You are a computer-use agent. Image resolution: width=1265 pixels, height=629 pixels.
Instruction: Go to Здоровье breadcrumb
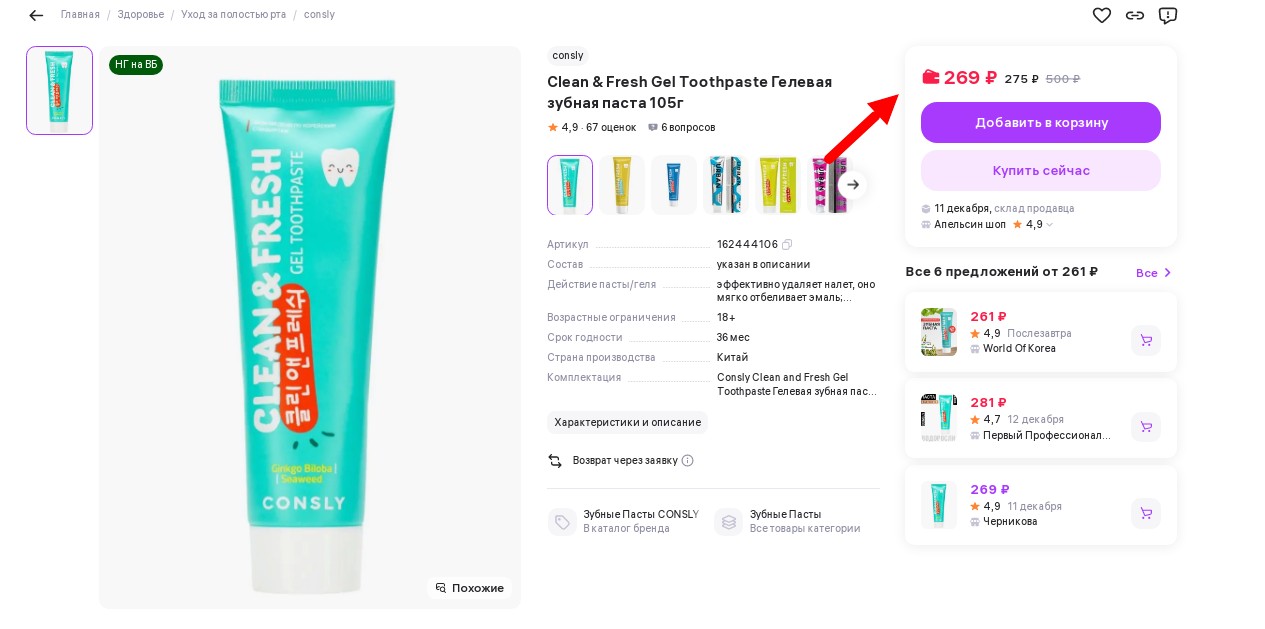[140, 15]
